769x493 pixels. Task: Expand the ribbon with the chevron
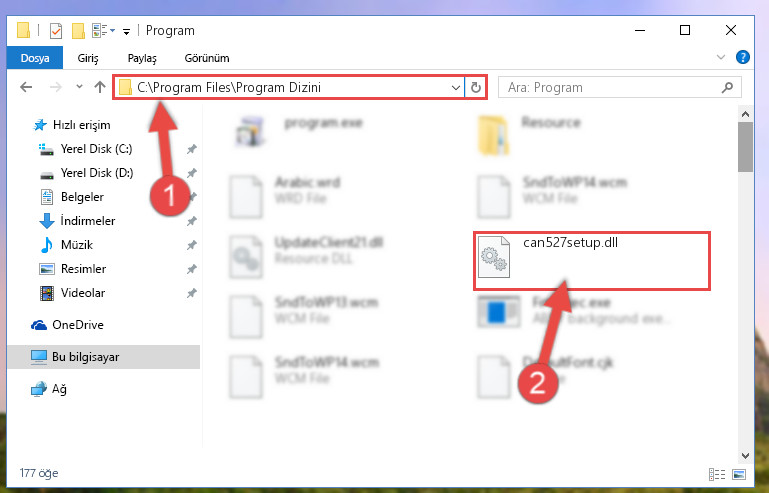point(720,57)
